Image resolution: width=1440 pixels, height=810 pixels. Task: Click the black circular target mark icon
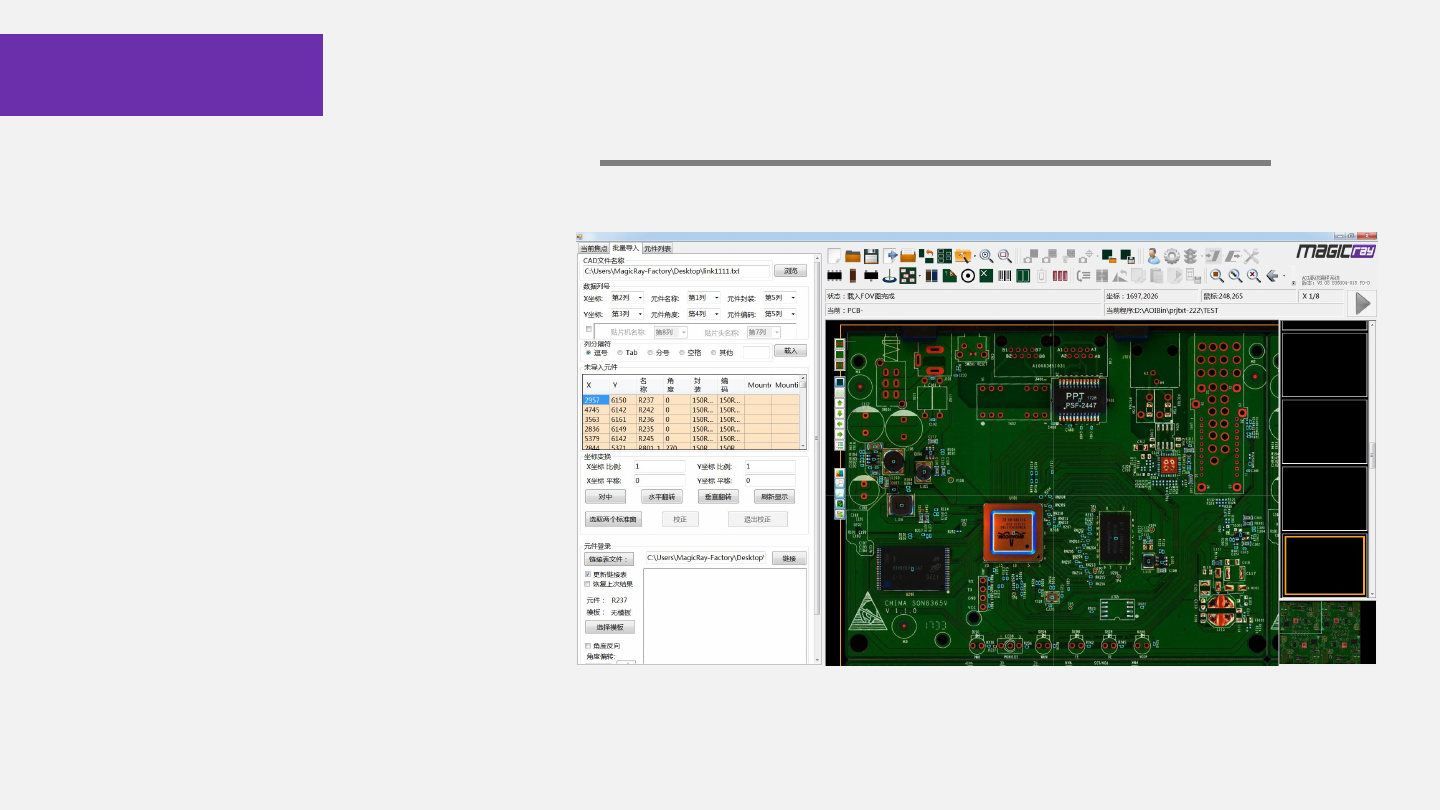pos(968,275)
